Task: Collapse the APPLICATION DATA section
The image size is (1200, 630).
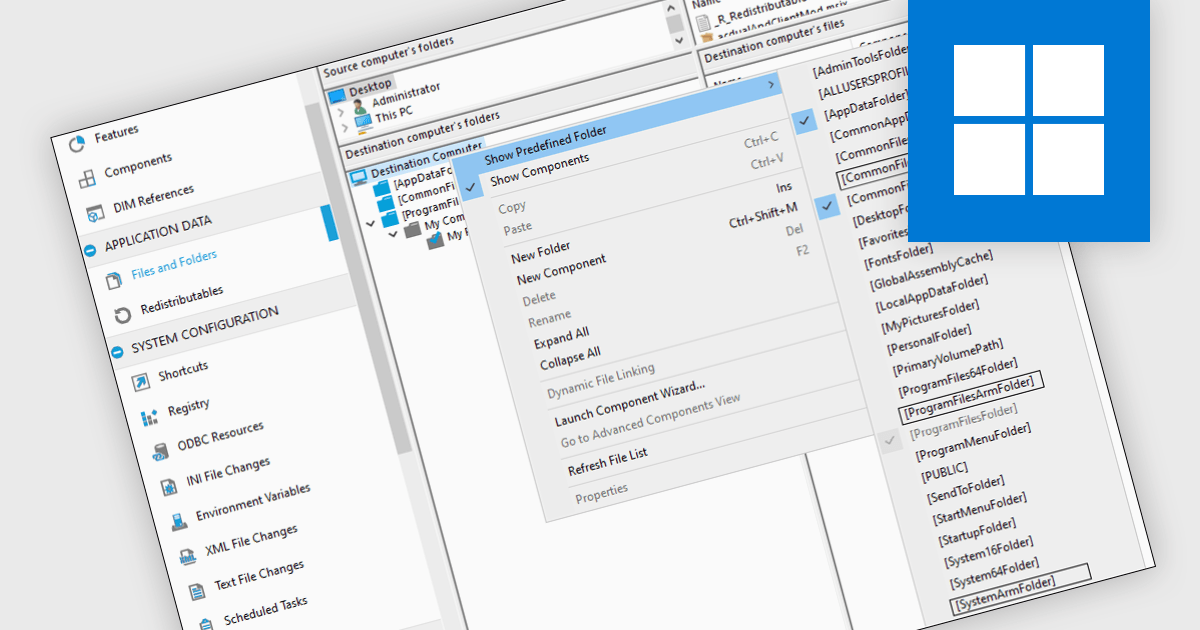Action: [x=90, y=251]
